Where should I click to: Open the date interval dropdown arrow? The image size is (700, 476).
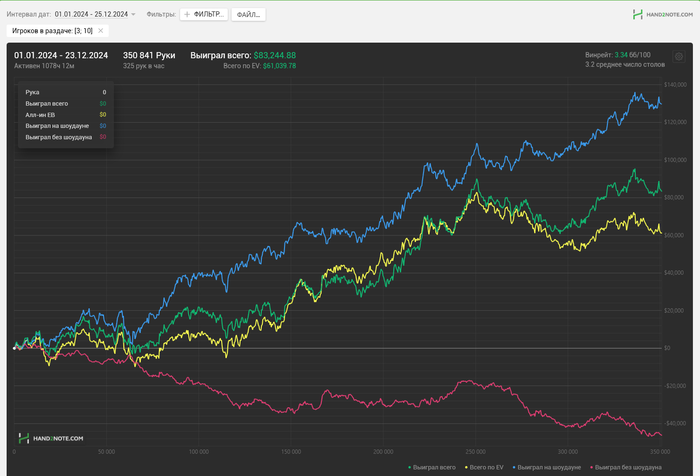(133, 14)
